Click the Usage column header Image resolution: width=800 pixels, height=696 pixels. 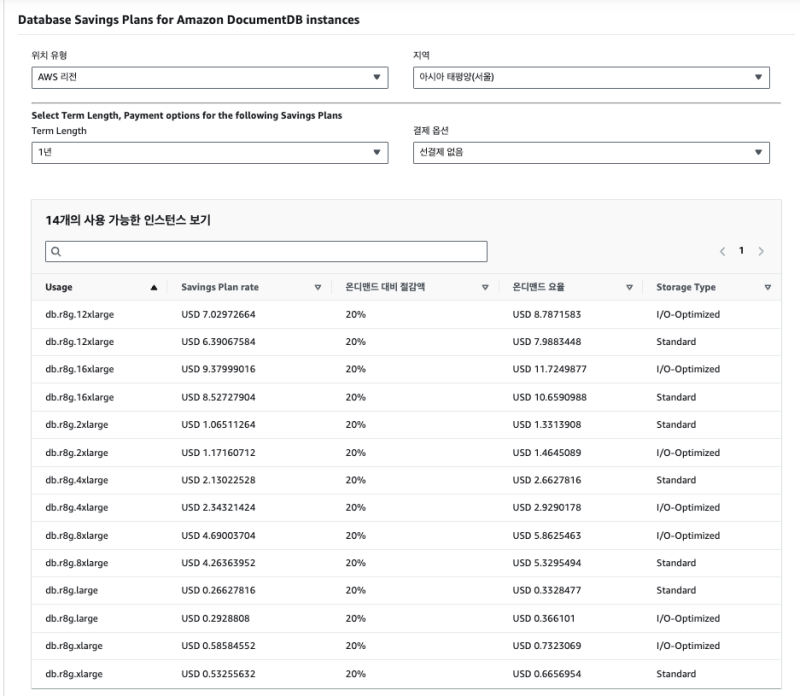59,288
